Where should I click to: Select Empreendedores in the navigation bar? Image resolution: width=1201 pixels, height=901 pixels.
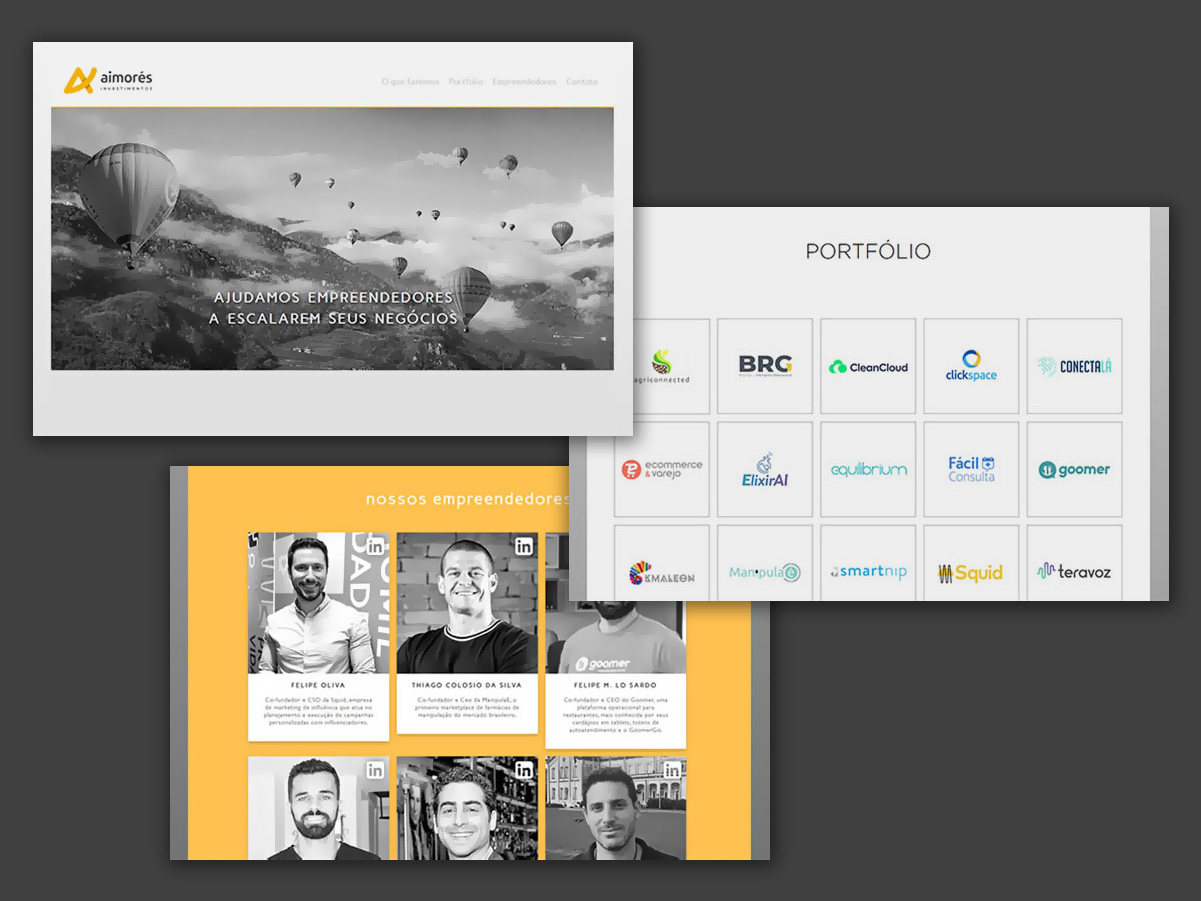coord(524,82)
